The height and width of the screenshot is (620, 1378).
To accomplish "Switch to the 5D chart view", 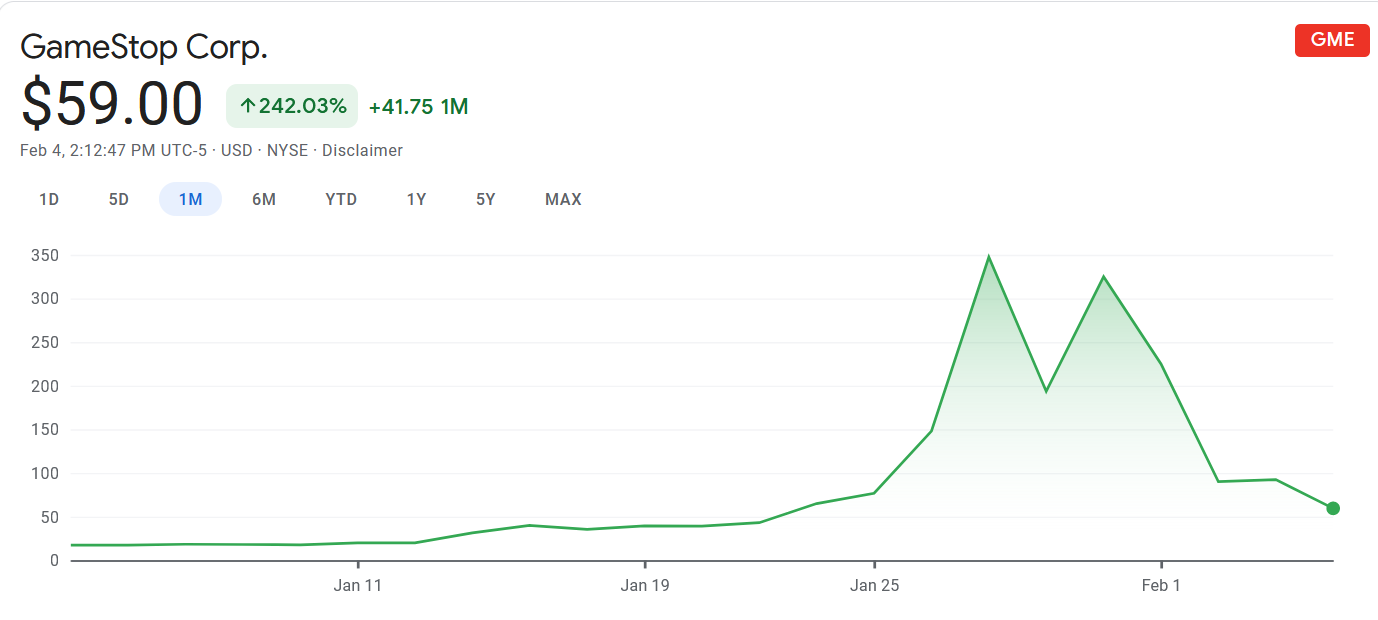I will coord(118,199).
